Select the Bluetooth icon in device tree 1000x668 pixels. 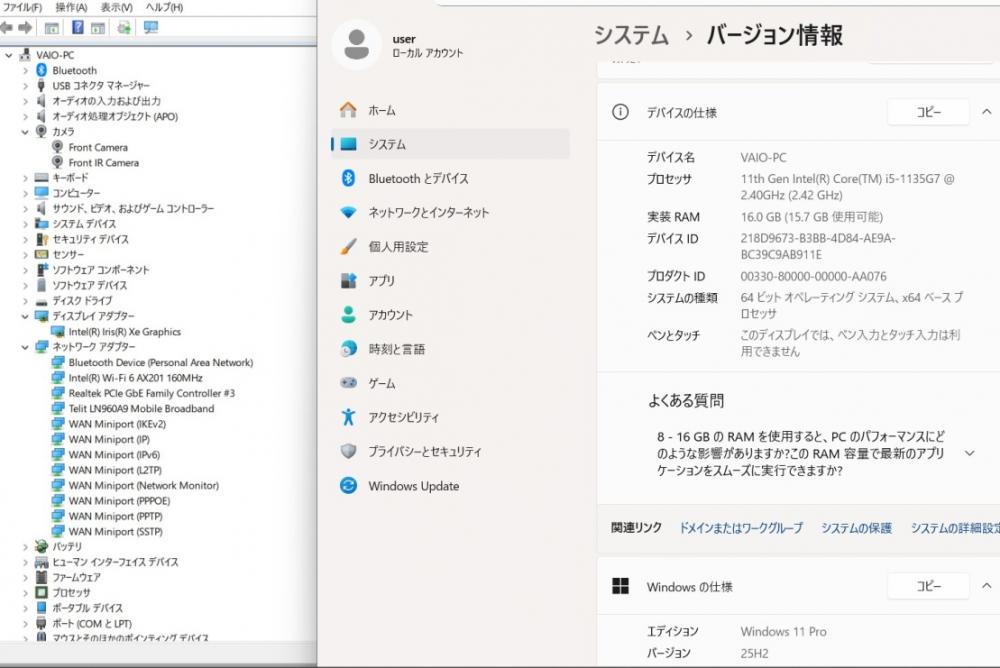pos(41,70)
